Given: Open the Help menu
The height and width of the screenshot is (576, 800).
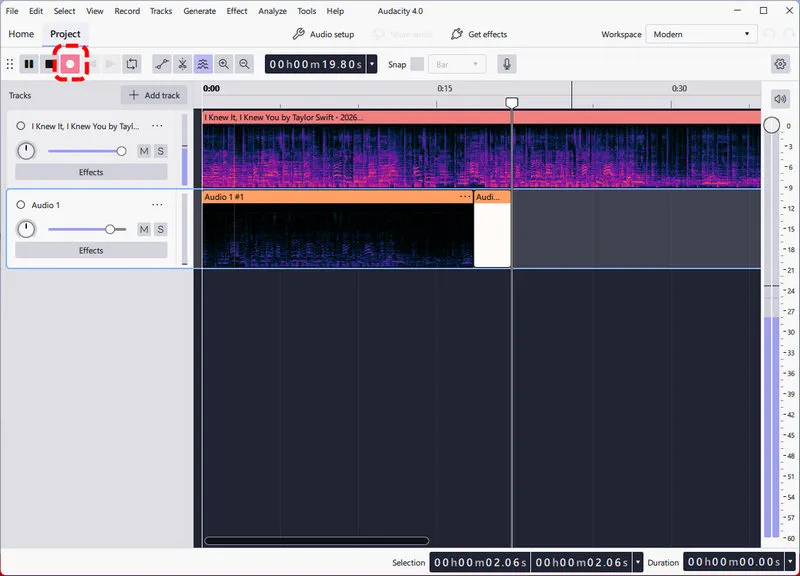Looking at the screenshot, I should coord(335,11).
